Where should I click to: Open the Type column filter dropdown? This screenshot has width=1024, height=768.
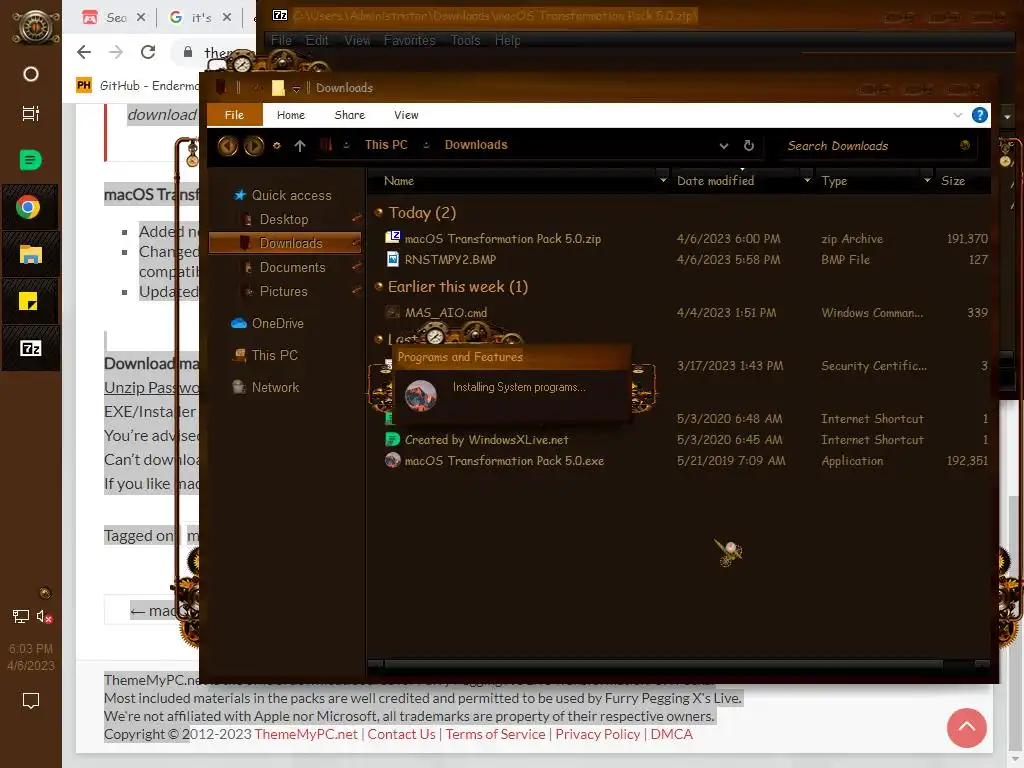[x=927, y=180]
